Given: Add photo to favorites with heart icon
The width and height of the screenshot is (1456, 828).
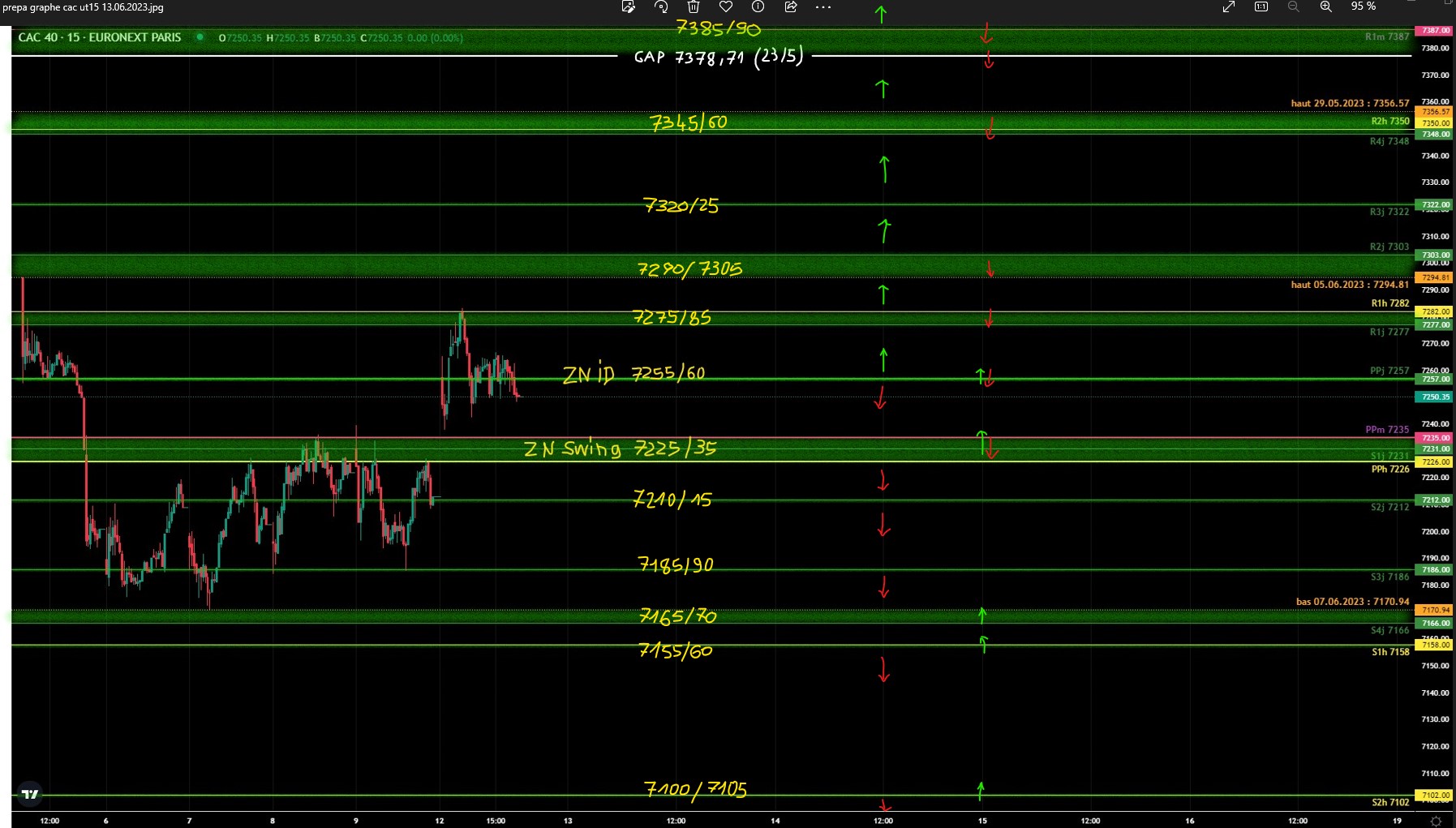Looking at the screenshot, I should (x=726, y=6).
